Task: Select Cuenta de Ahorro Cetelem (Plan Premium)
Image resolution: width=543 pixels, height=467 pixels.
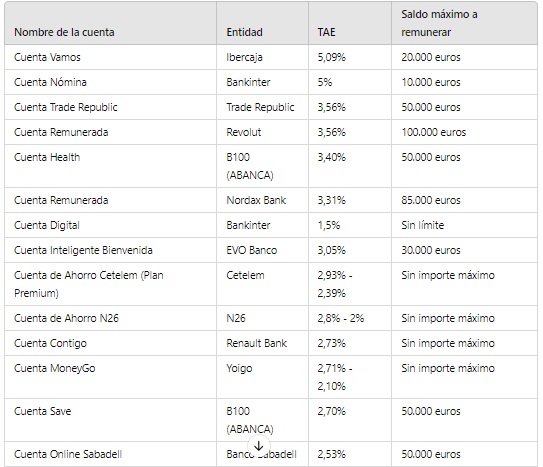Action: click(89, 284)
